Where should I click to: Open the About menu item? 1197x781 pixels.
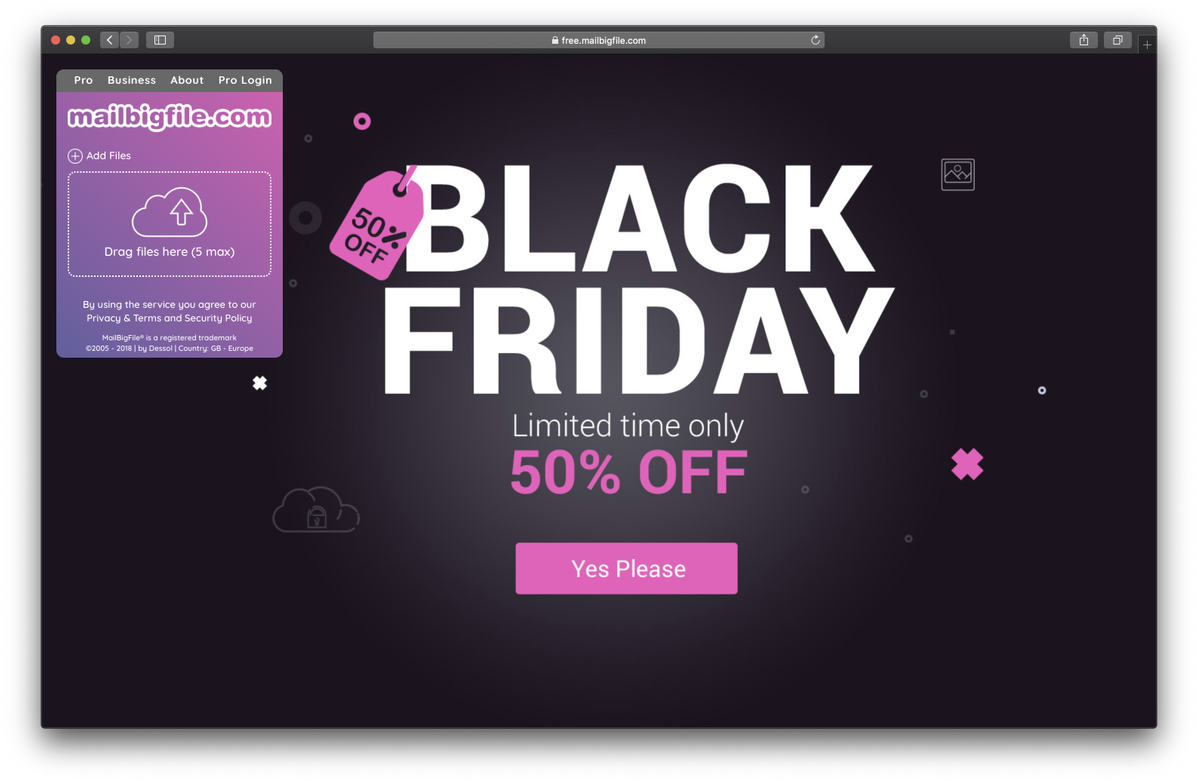[187, 80]
